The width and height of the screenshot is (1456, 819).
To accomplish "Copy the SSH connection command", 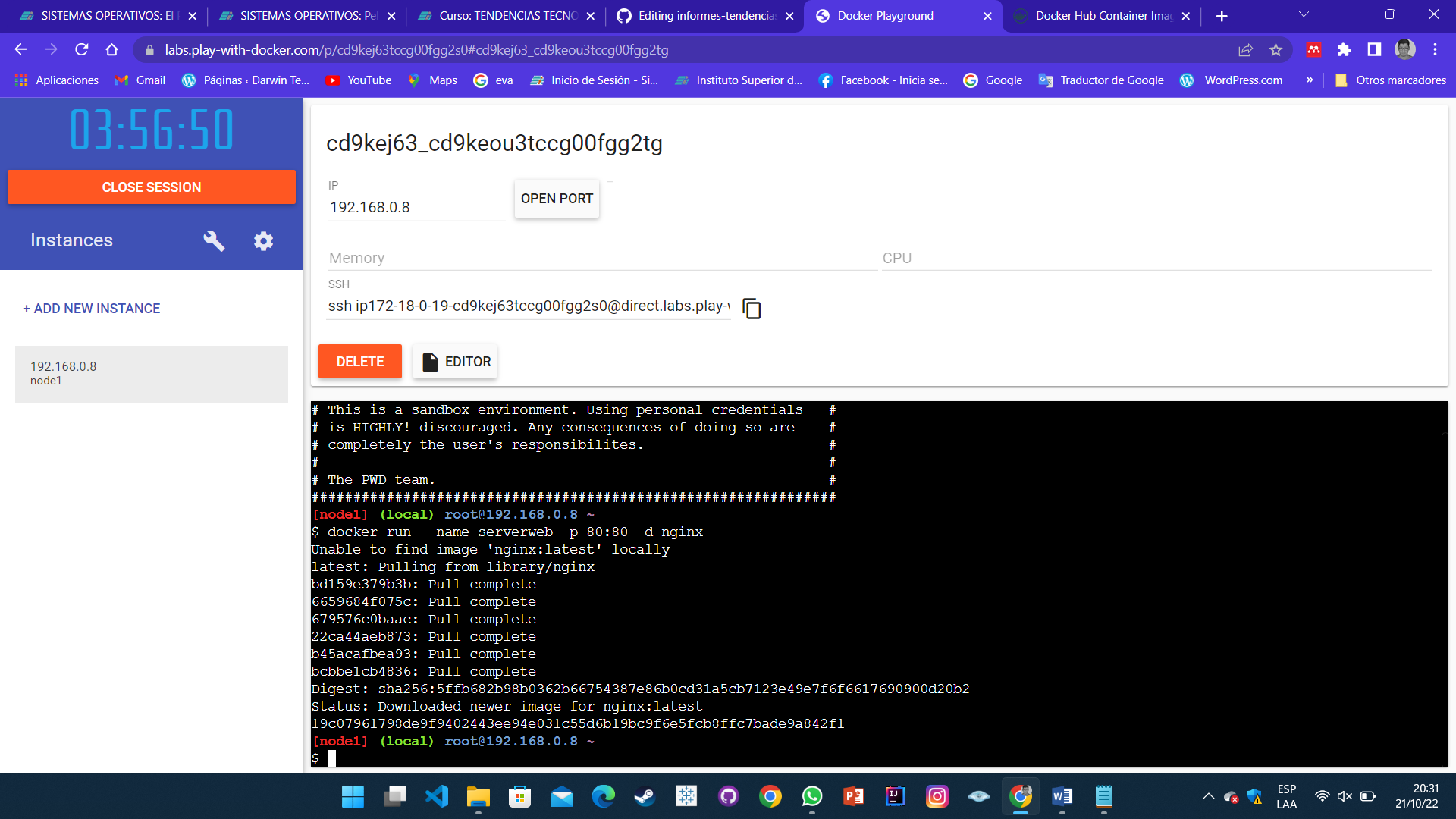I will coord(752,309).
